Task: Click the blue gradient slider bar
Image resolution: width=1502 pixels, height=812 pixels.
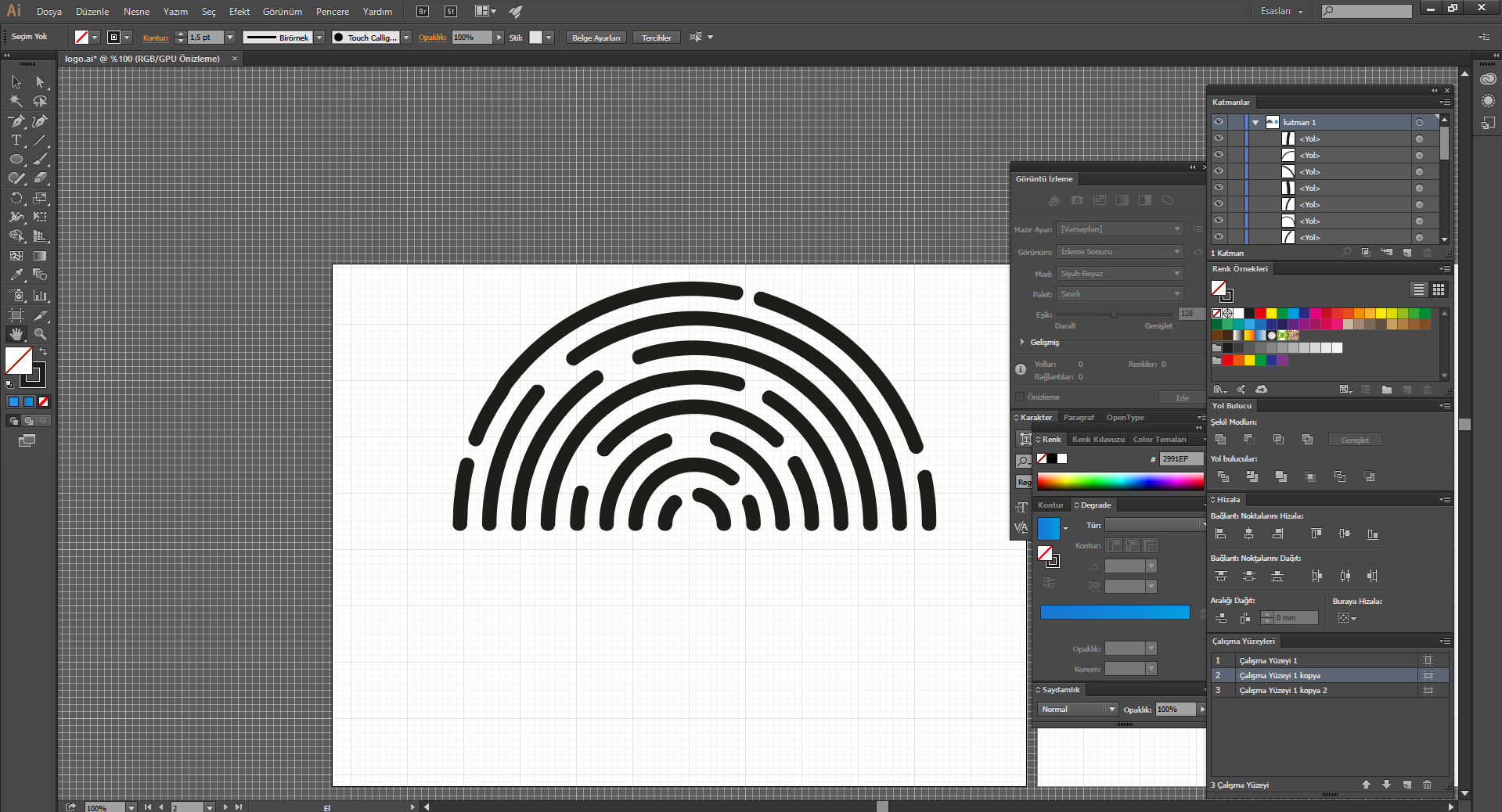Action: pos(1115,613)
